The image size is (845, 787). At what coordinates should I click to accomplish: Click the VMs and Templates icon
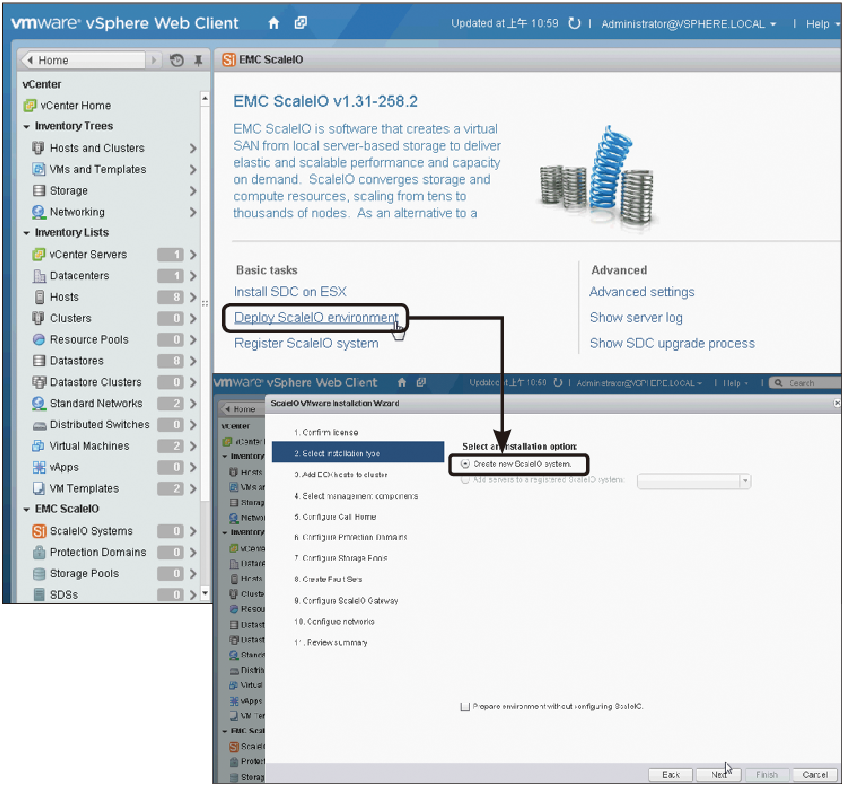click(x=38, y=169)
